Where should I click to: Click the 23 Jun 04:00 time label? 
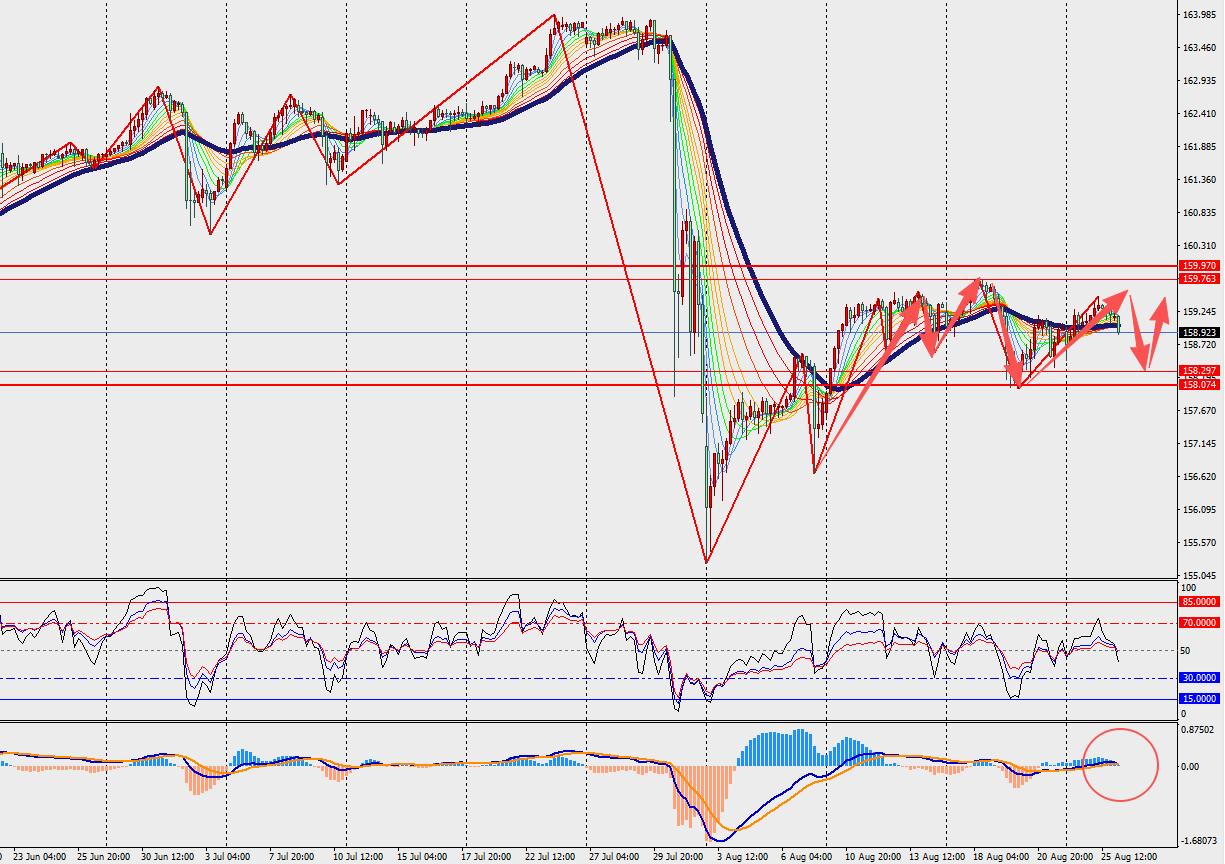(x=40, y=857)
